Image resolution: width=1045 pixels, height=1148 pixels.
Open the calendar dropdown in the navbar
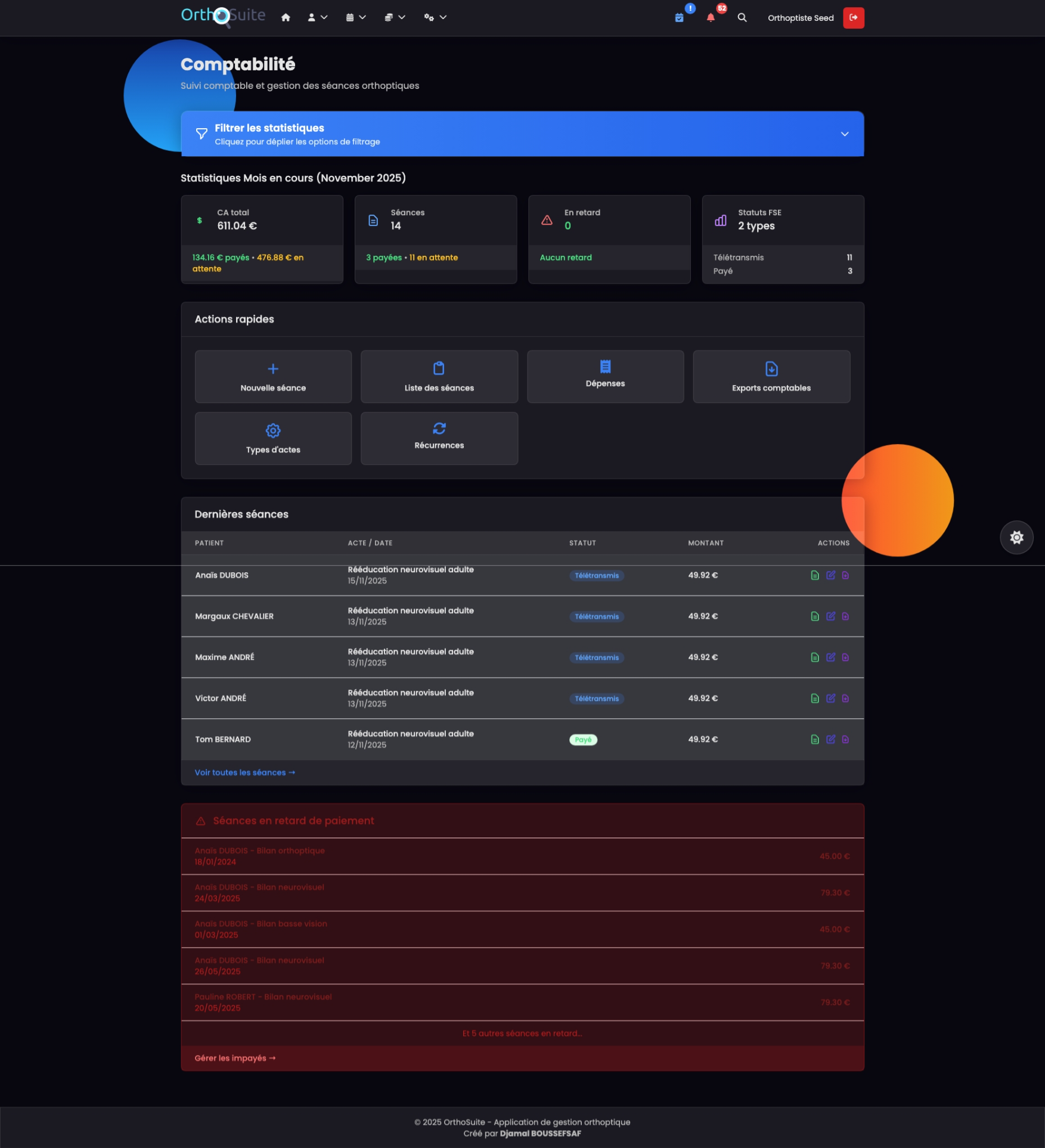click(x=355, y=17)
